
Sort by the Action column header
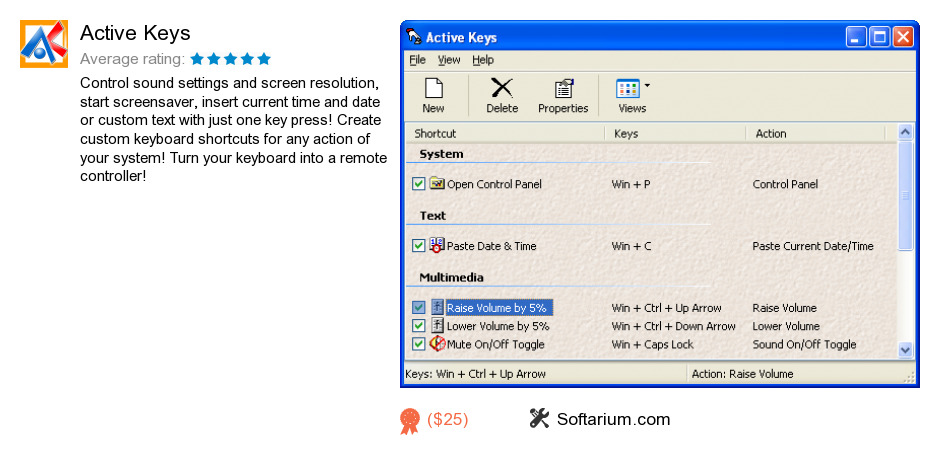(816, 133)
